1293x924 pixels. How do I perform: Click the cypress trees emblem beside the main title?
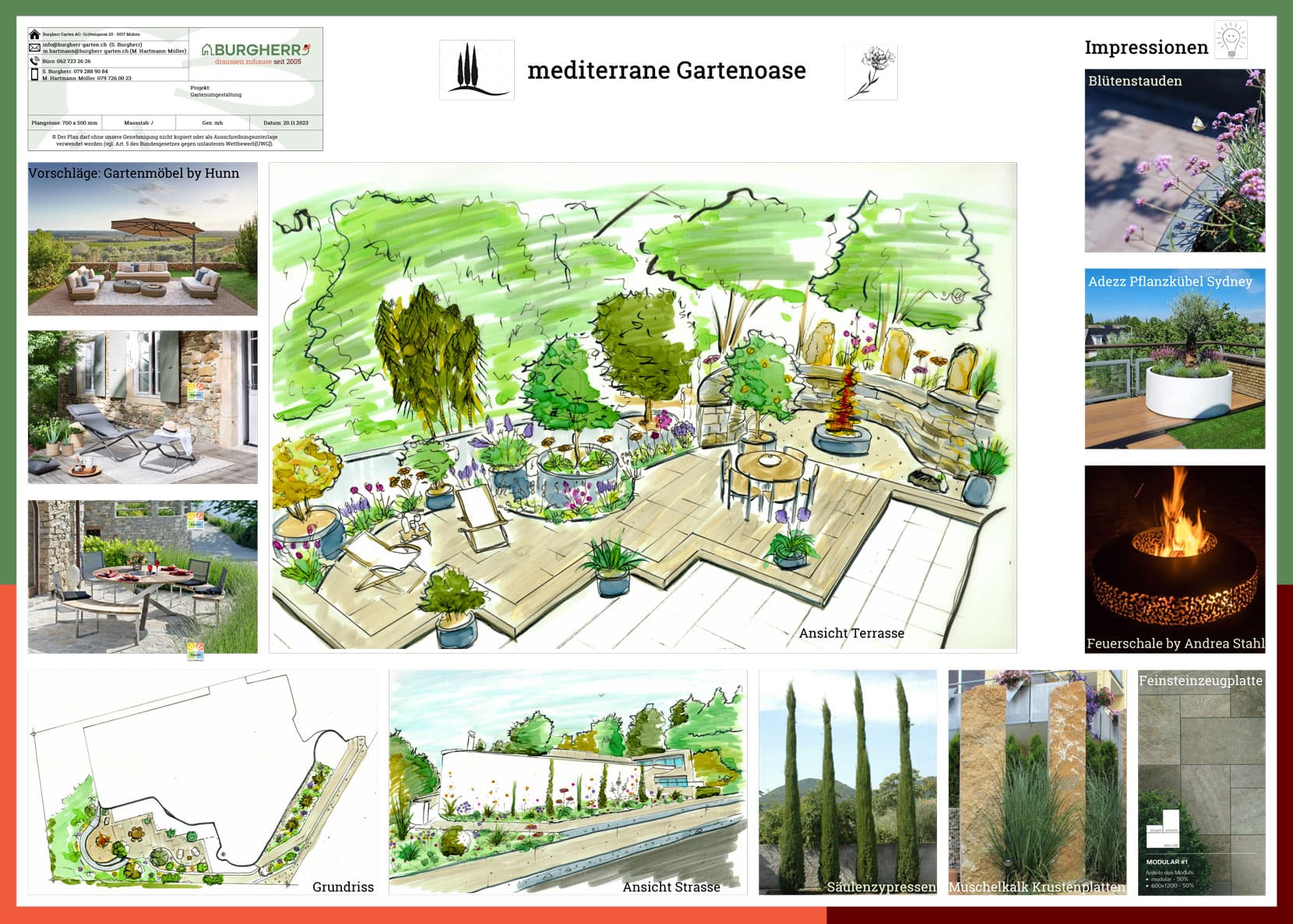[x=476, y=70]
